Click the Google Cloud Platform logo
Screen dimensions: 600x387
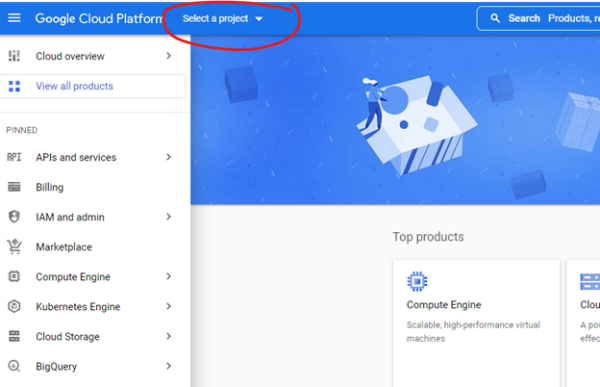pyautogui.click(x=99, y=18)
